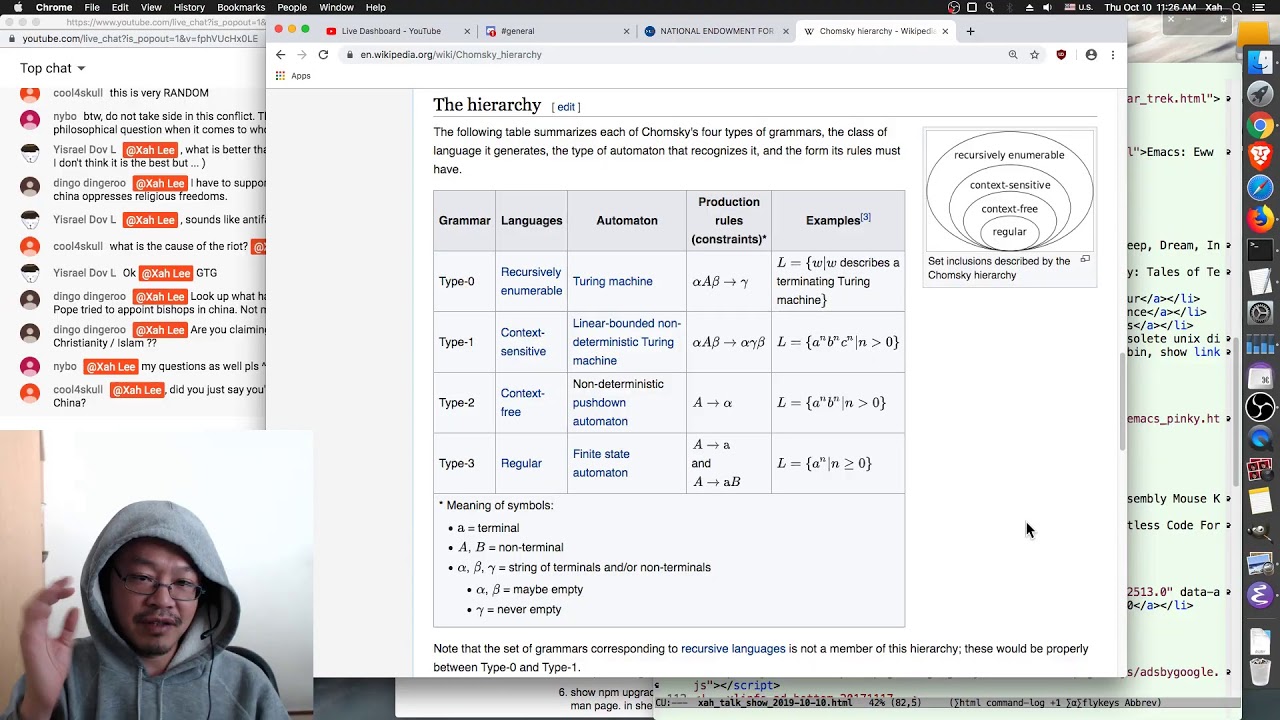Open the pushdown automaton link

600,411
